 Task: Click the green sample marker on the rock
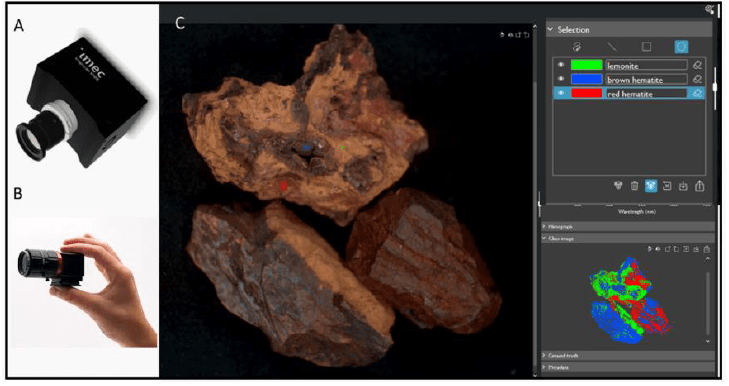click(342, 148)
